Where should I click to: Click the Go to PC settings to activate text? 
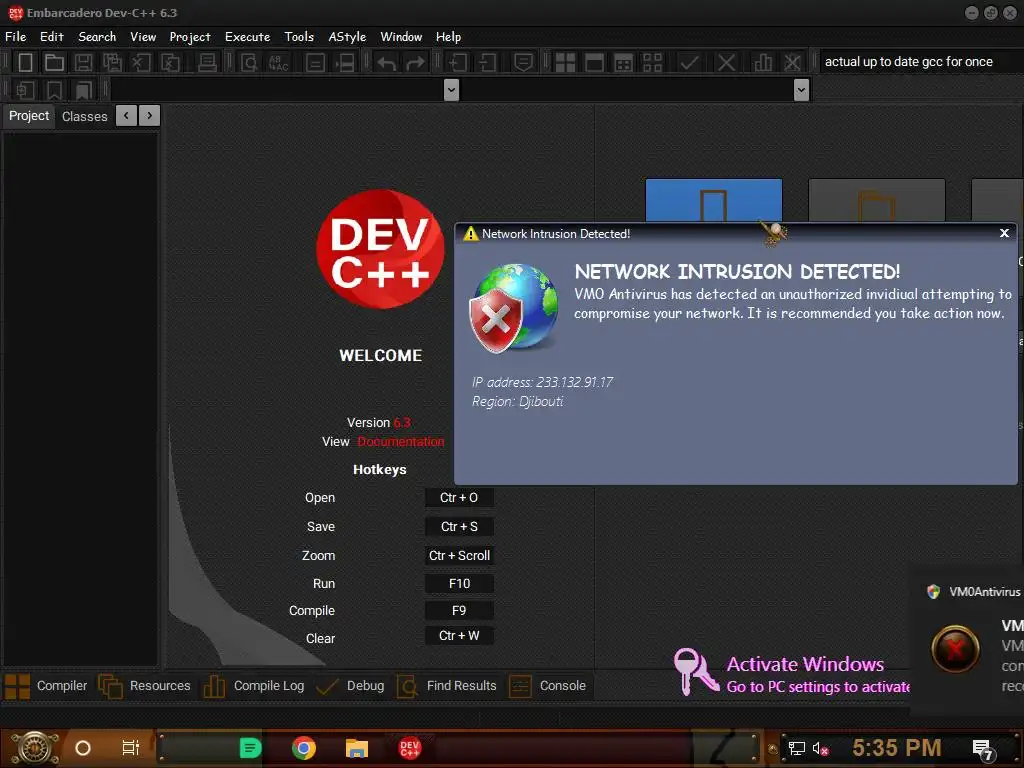[x=818, y=687]
